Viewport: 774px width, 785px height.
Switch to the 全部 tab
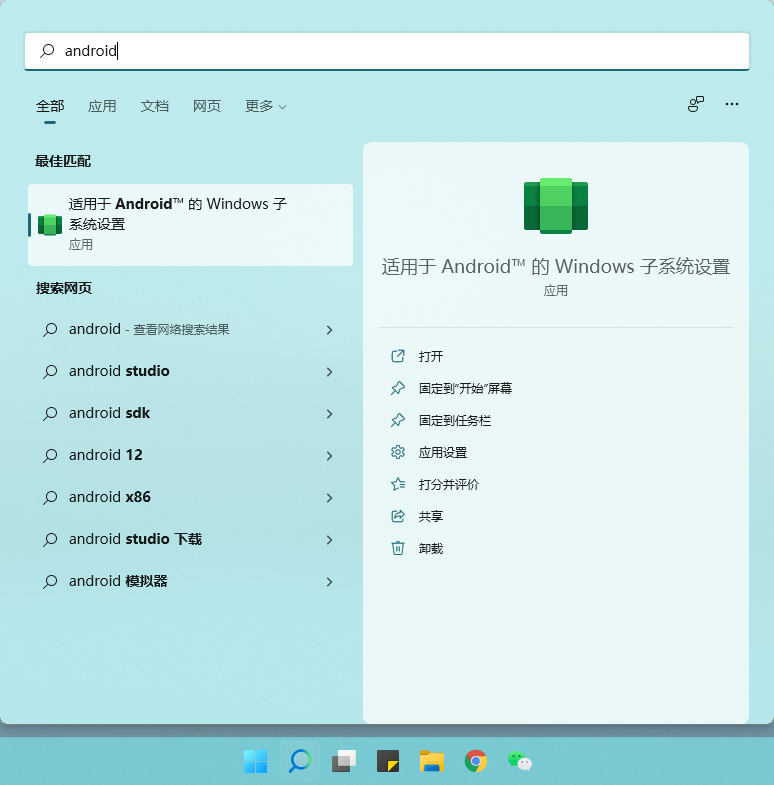[x=50, y=106]
